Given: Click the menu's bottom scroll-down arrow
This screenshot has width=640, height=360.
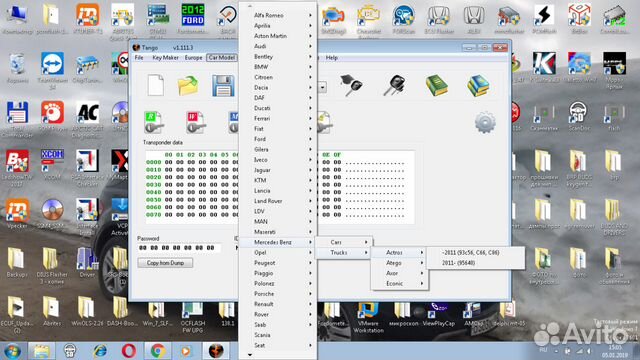Looking at the screenshot, I should [x=250, y=355].
